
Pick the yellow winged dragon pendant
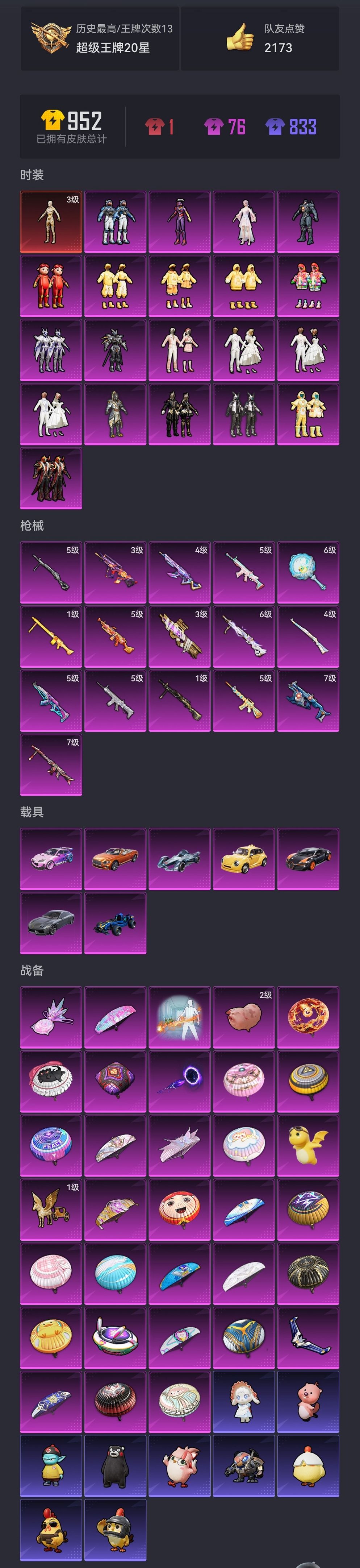tap(308, 1146)
